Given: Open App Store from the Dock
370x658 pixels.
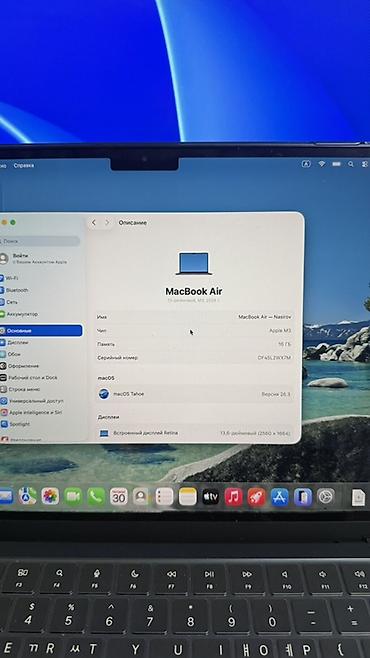Looking at the screenshot, I should tap(279, 497).
